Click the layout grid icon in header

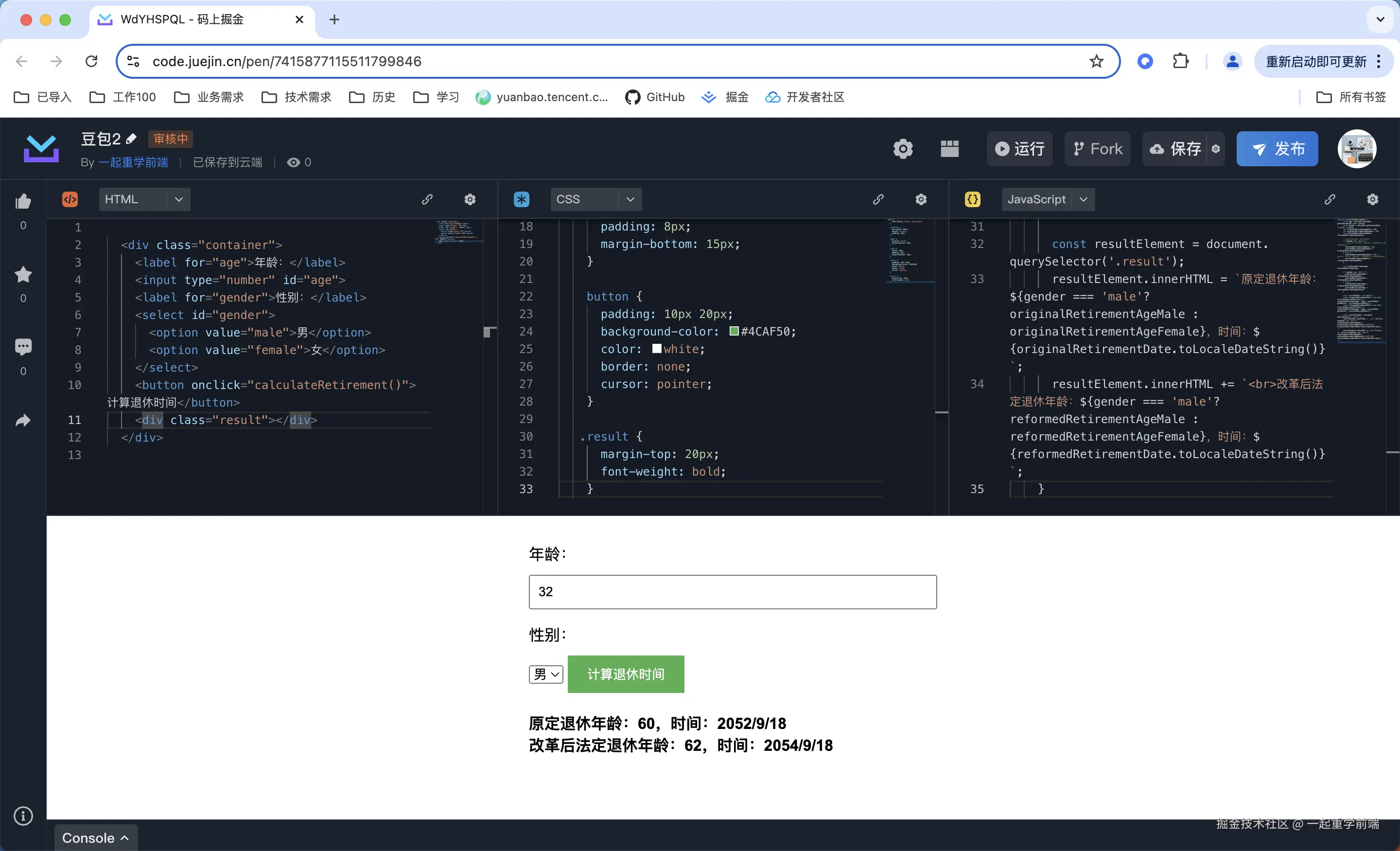click(x=949, y=149)
